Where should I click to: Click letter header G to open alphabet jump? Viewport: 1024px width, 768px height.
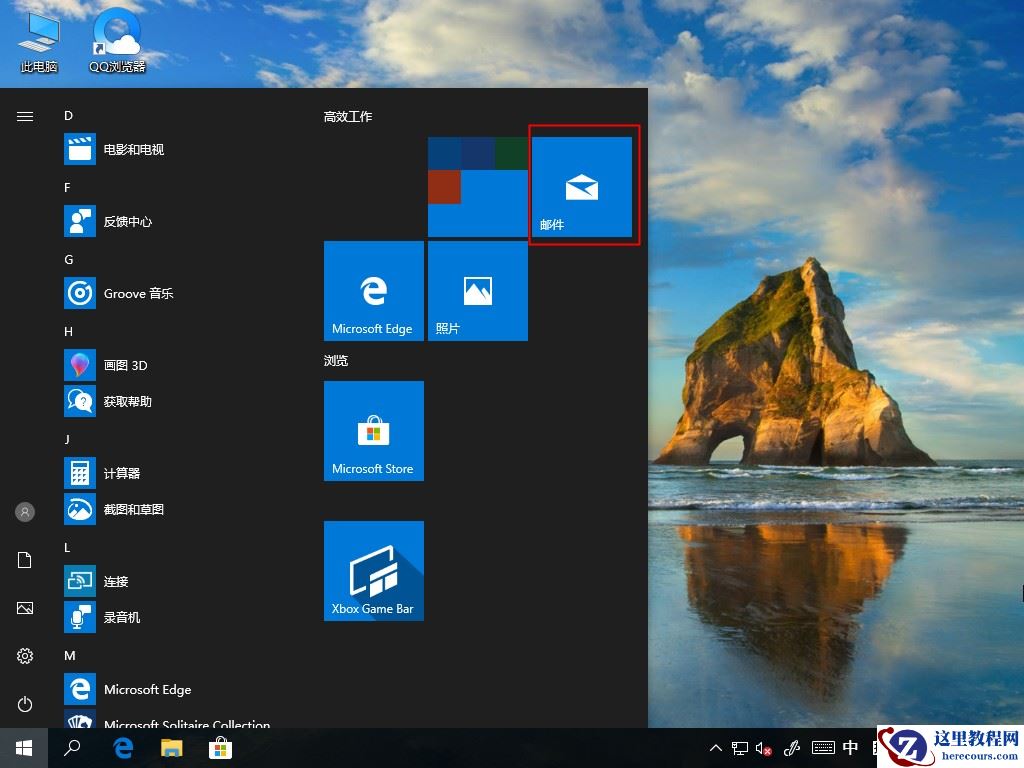[67, 259]
